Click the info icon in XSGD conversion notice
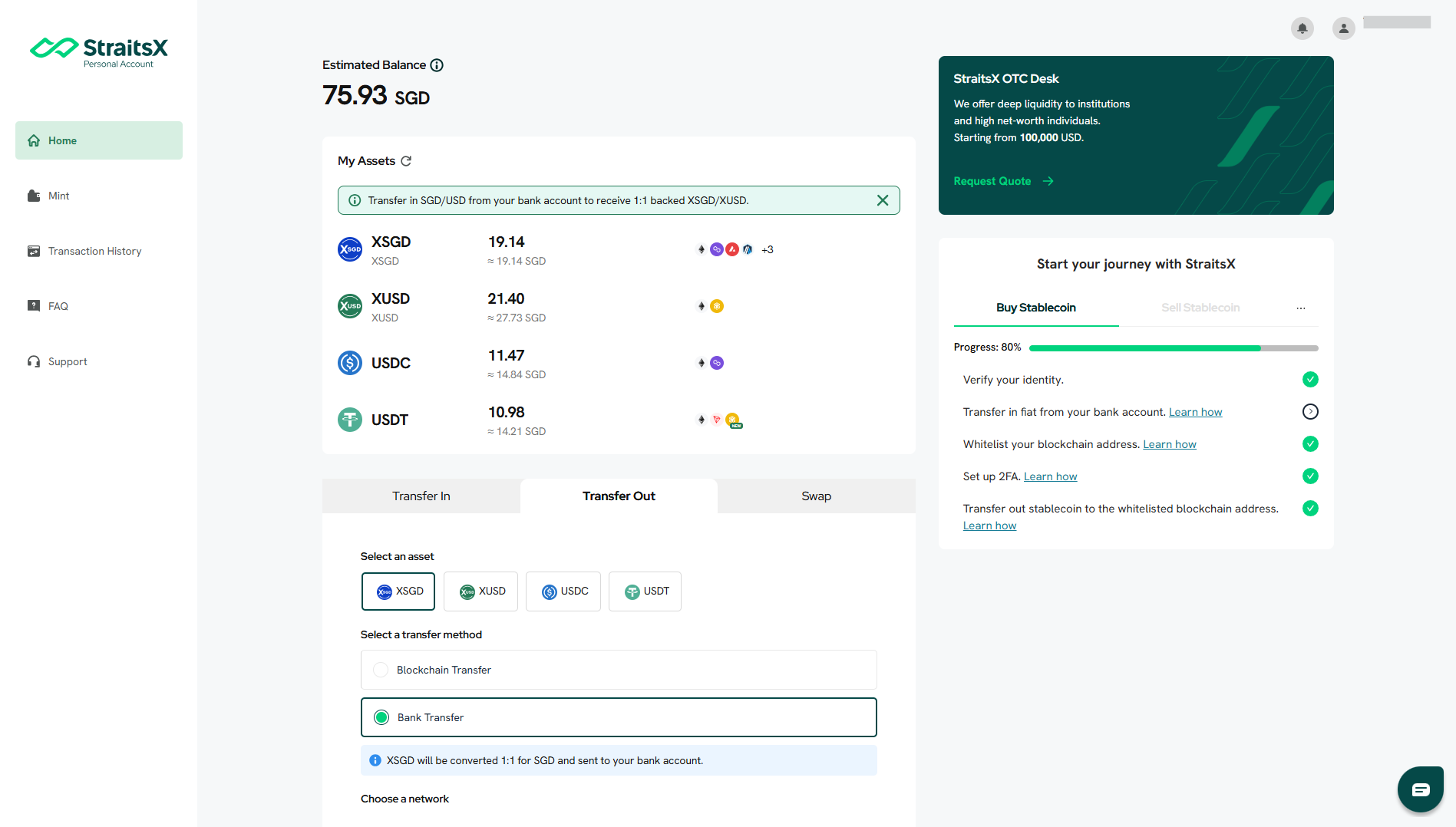Viewport: 1456px width, 827px height. click(375, 761)
